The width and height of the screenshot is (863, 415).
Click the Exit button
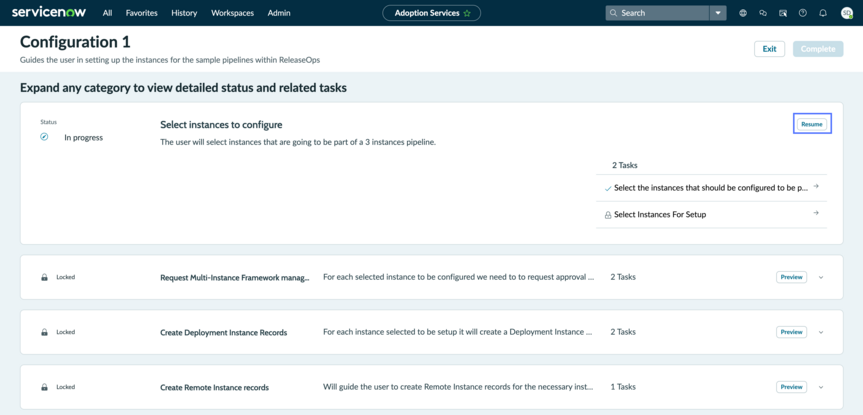coord(769,48)
